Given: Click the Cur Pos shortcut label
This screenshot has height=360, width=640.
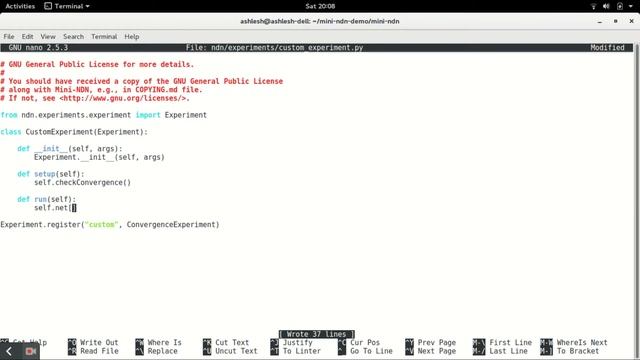Looking at the screenshot, I should point(365,342).
